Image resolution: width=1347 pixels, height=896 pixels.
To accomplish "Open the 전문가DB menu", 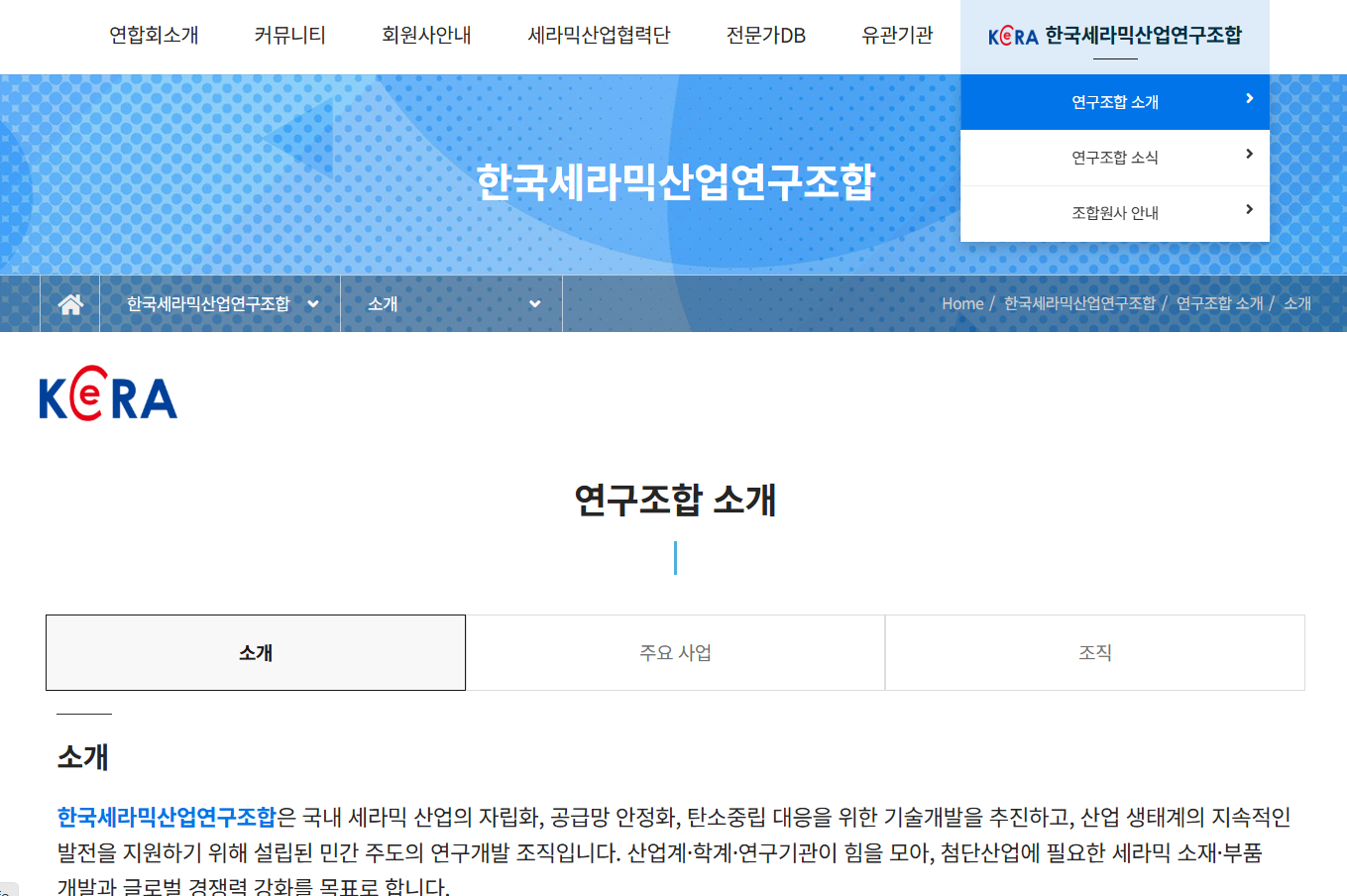I will click(x=765, y=36).
